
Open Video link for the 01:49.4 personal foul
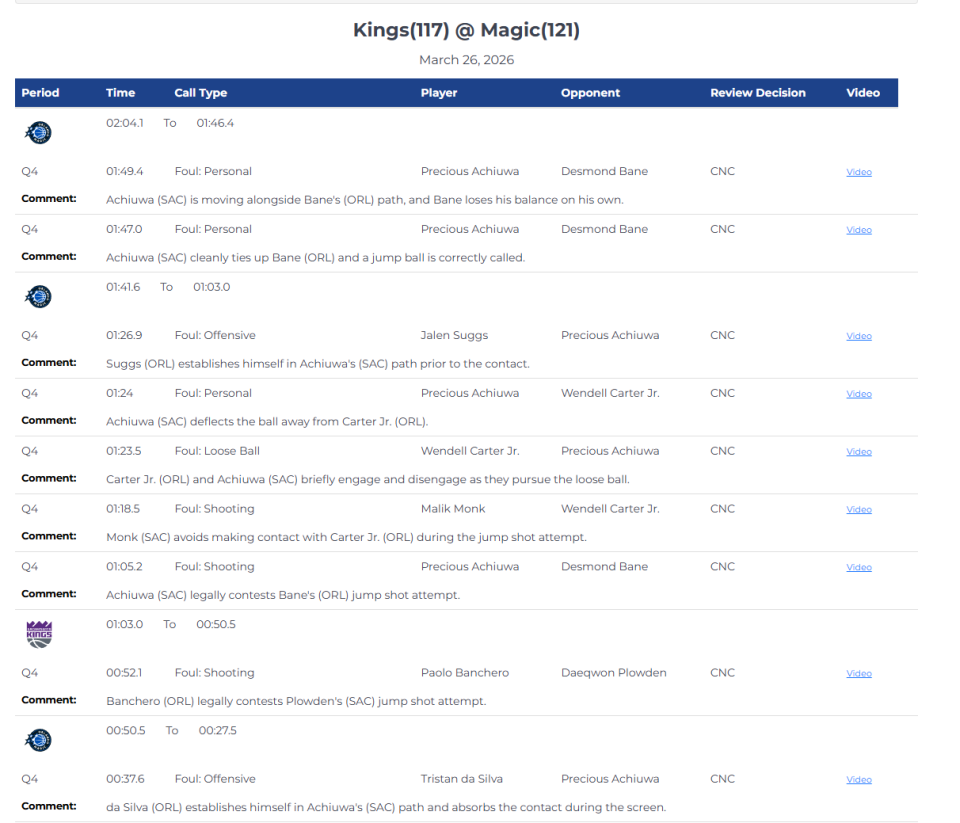pos(859,172)
